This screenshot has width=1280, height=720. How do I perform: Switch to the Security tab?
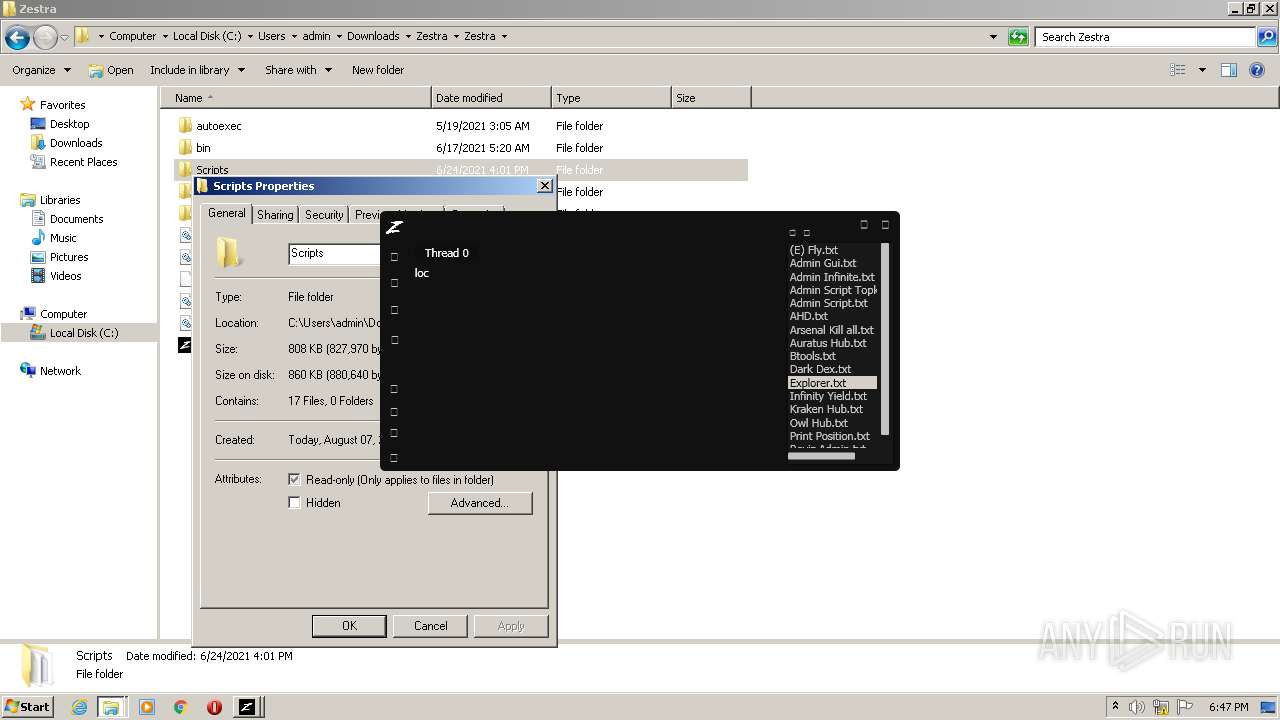[324, 215]
